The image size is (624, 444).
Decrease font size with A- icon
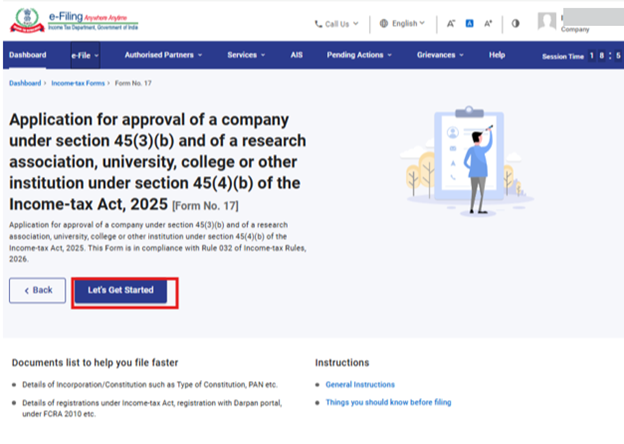coord(451,23)
